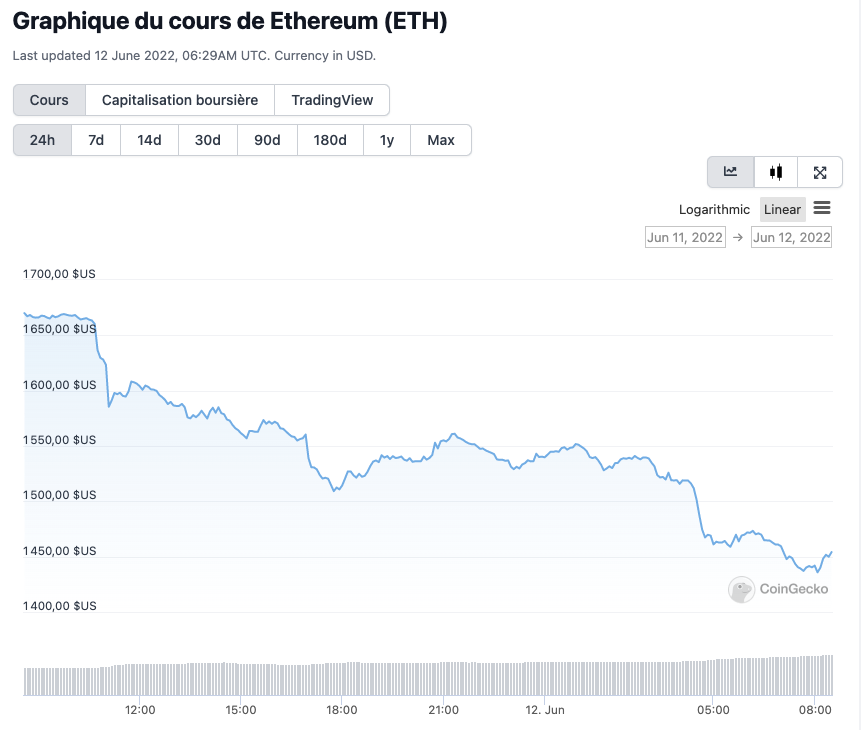The image size is (861, 730).
Task: Select Linear scale
Action: (782, 209)
